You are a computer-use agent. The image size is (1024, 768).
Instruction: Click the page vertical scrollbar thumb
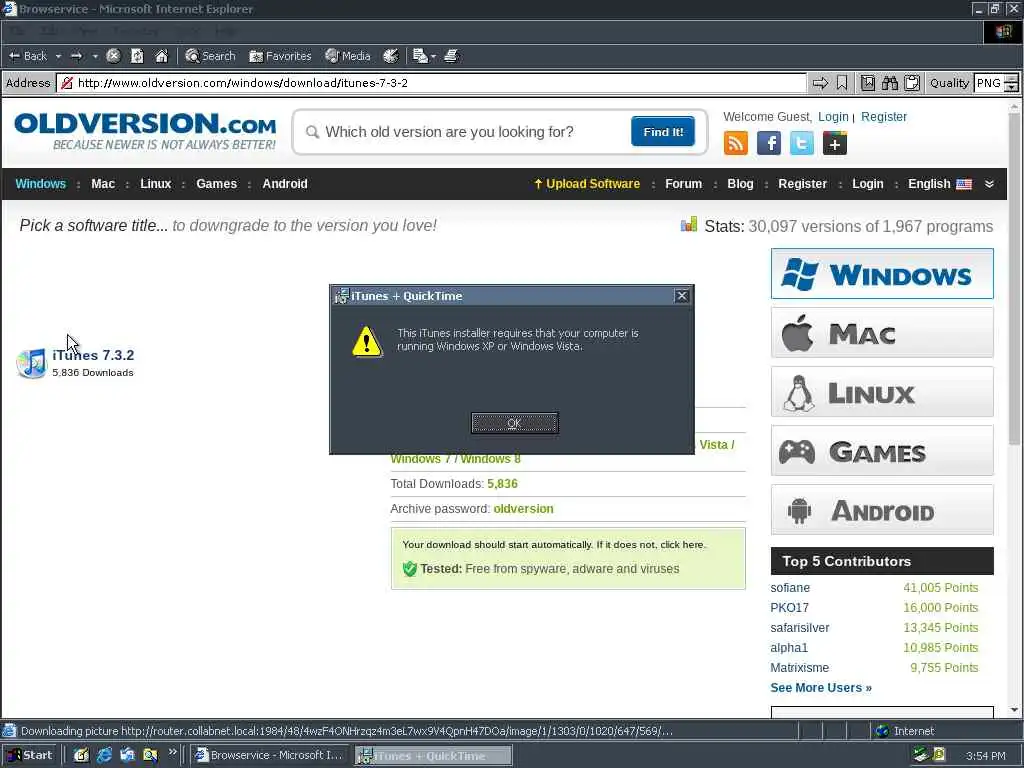[1014, 281]
